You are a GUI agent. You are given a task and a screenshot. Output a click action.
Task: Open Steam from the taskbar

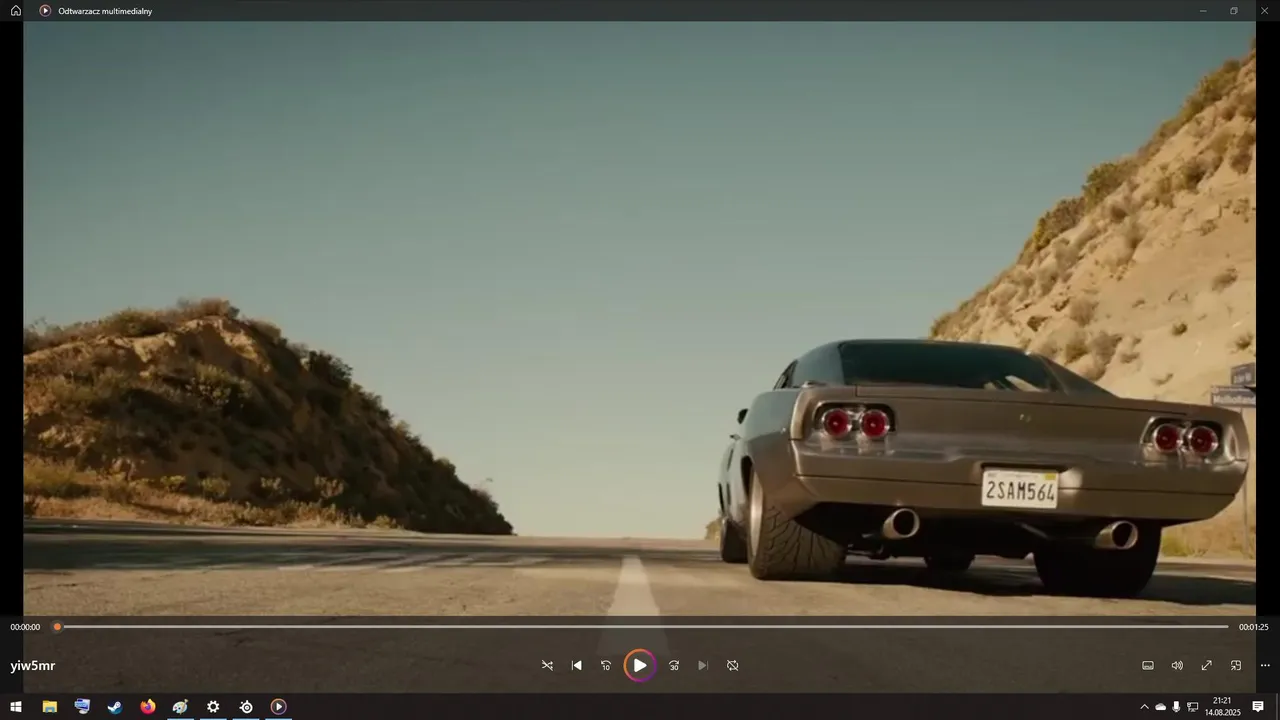pos(115,707)
